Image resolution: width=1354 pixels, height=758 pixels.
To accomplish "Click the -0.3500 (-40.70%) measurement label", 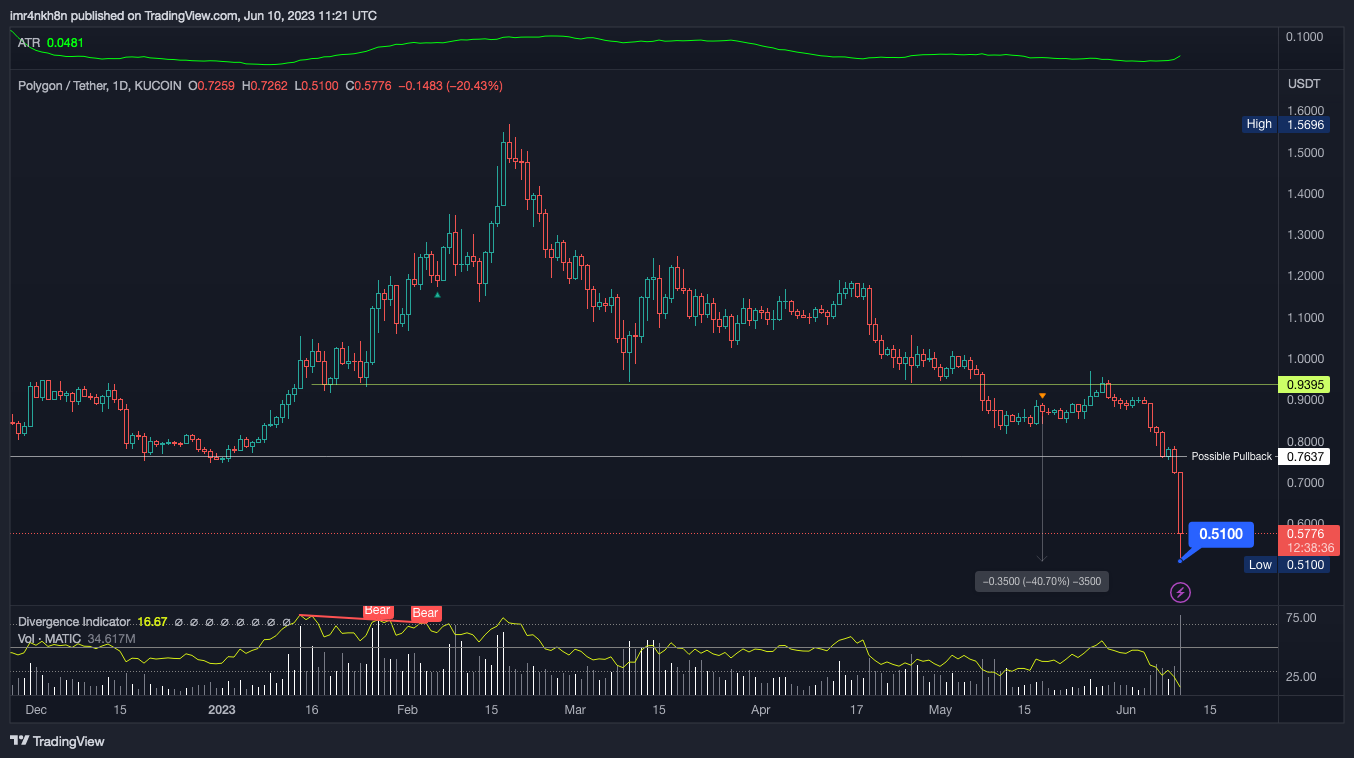I will coord(1042,581).
